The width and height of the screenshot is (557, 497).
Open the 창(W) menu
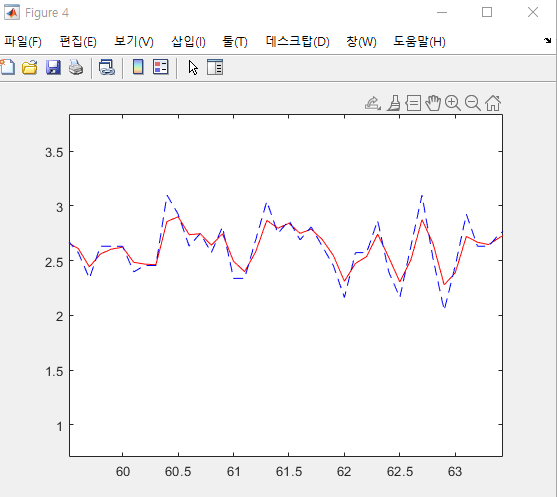(361, 42)
